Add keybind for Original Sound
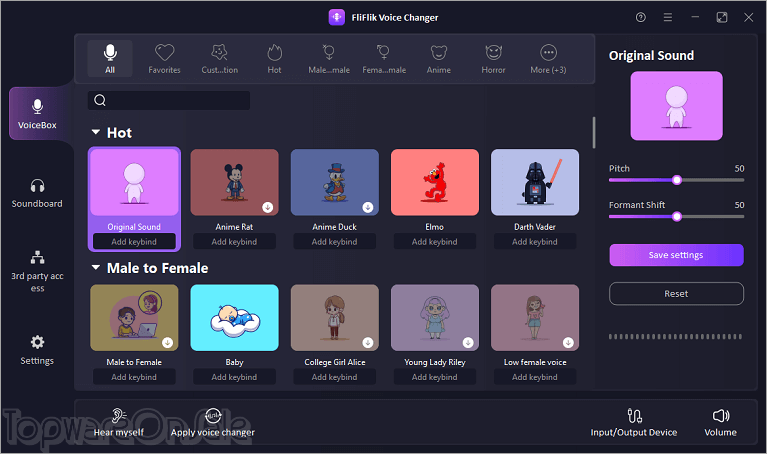This screenshot has height=454, width=767. (134, 242)
